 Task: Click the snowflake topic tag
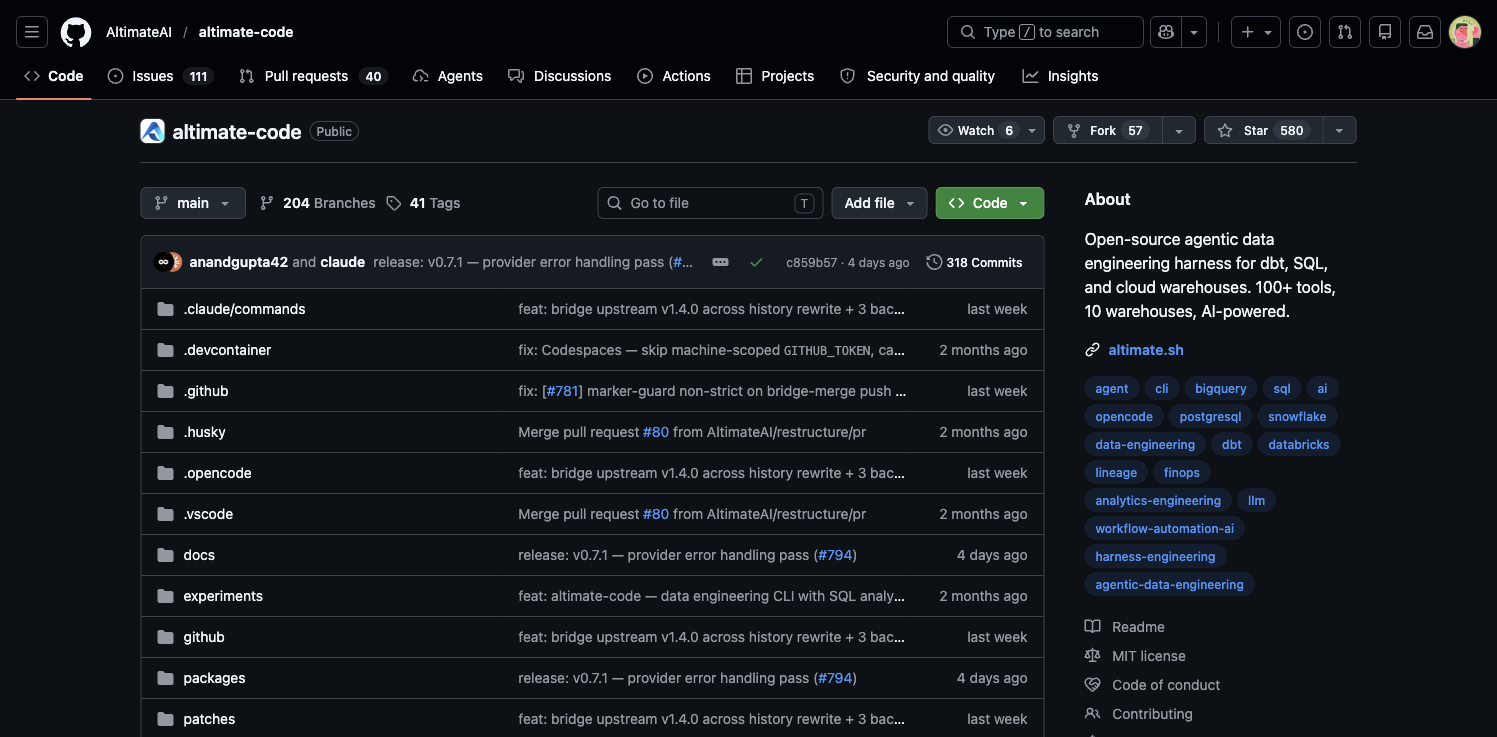coord(1297,416)
